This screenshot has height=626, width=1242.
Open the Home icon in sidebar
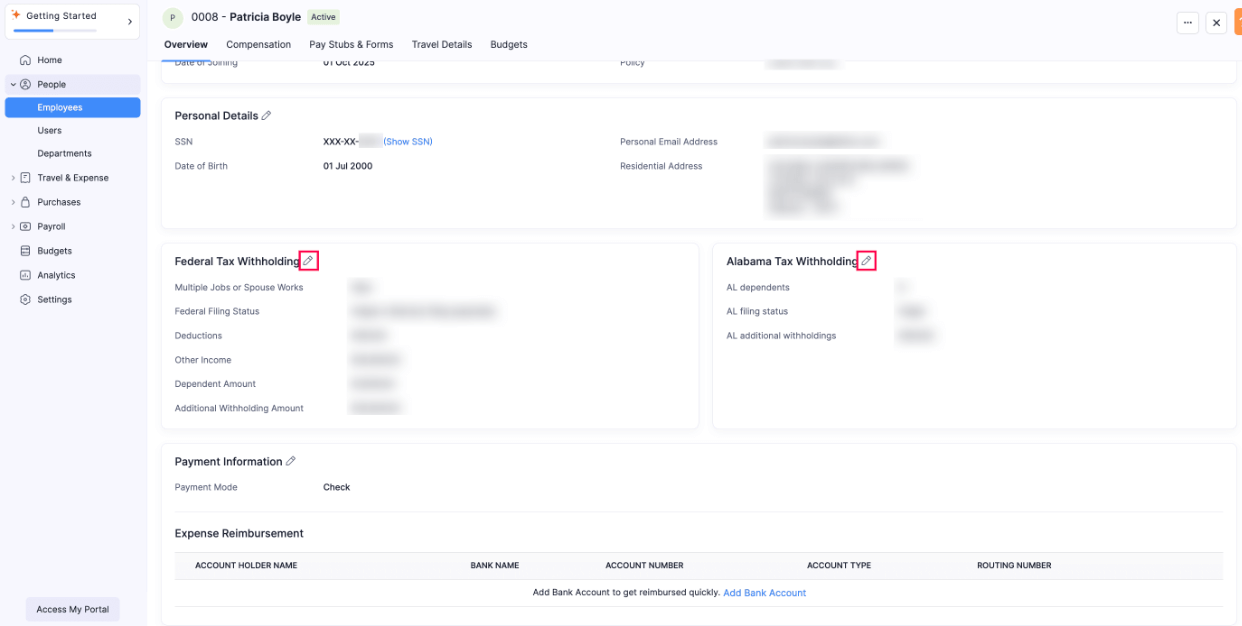[25, 60]
